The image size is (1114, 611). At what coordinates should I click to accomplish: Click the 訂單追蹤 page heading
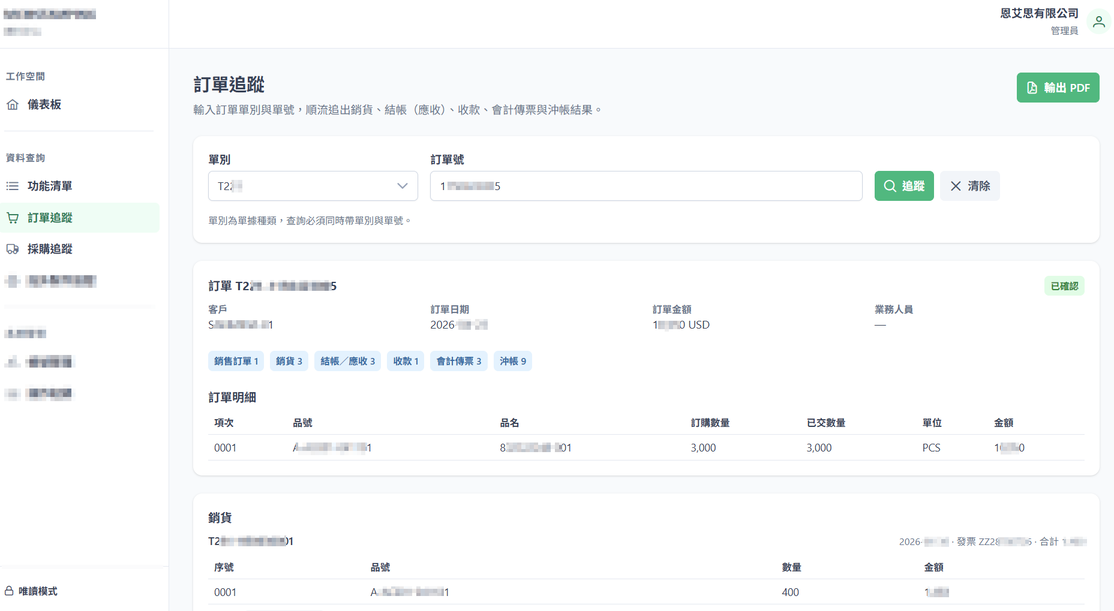(x=229, y=85)
